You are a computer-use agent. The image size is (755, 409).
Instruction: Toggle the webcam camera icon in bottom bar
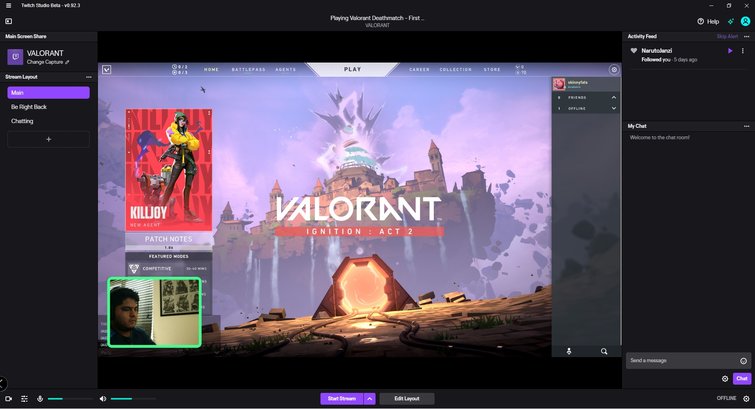coord(8,399)
